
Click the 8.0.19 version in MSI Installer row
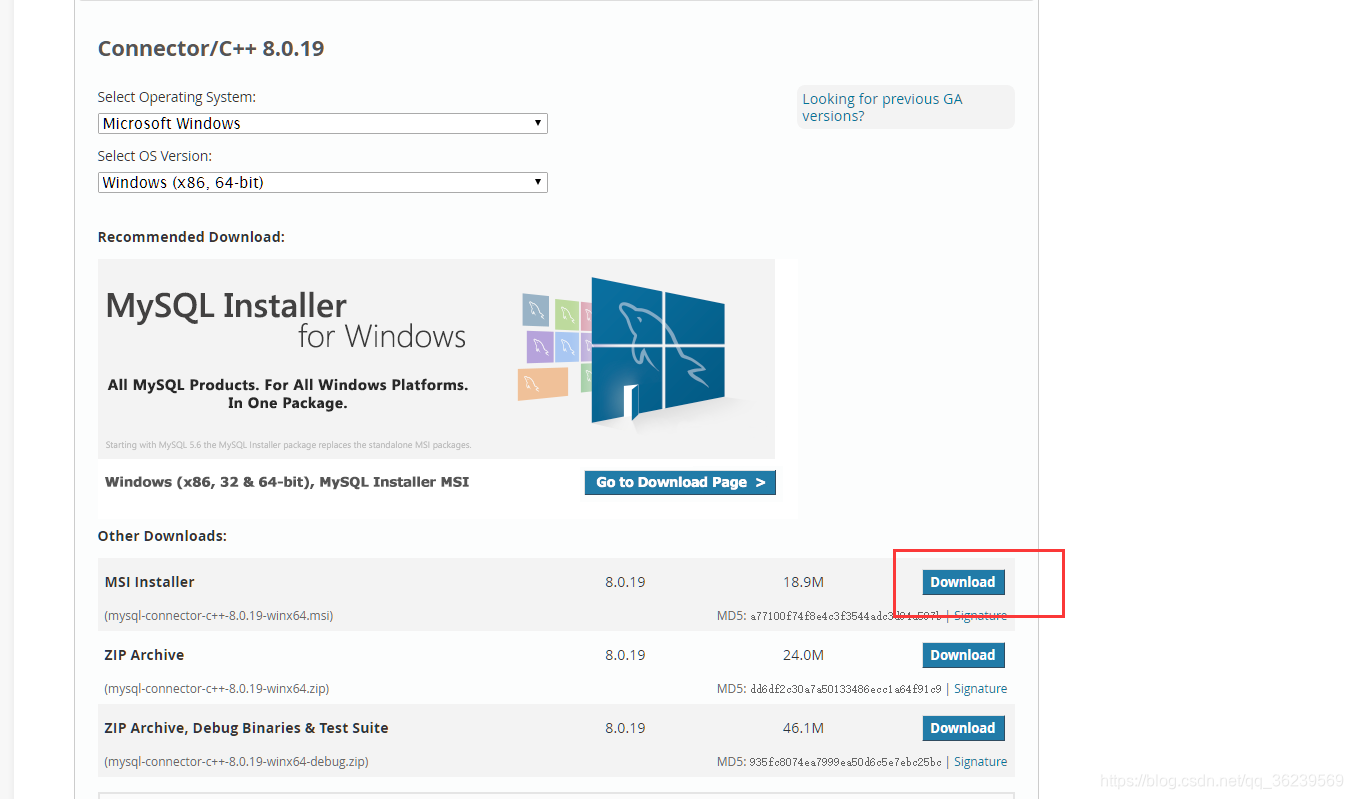[625, 582]
